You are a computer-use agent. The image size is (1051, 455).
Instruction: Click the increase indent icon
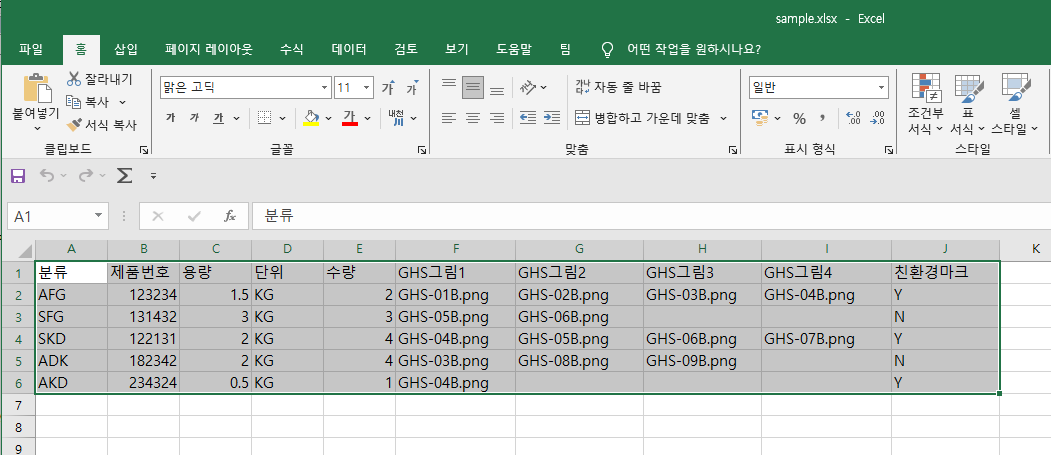pyautogui.click(x=552, y=118)
